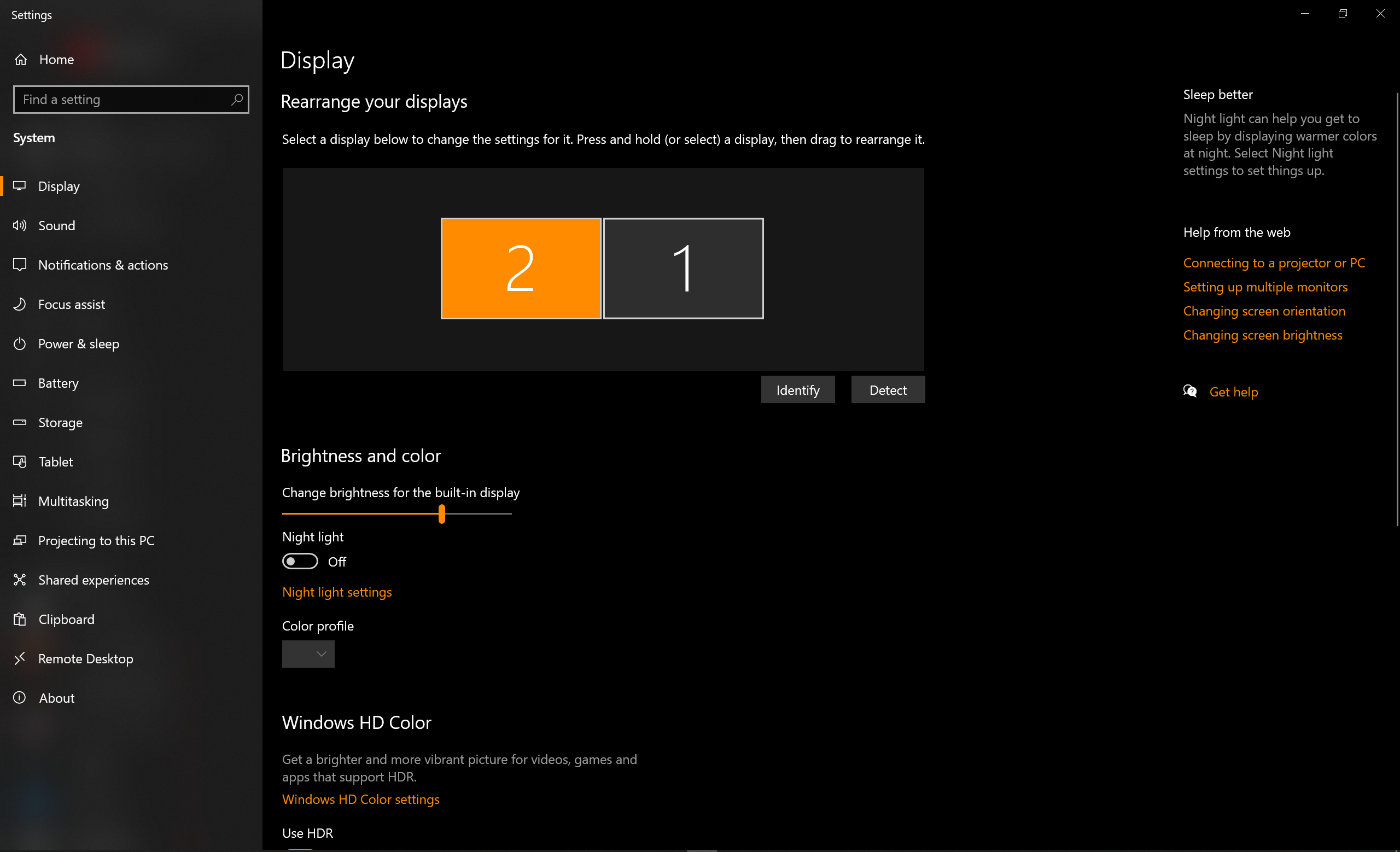Click the brightness slider handle

[441, 513]
